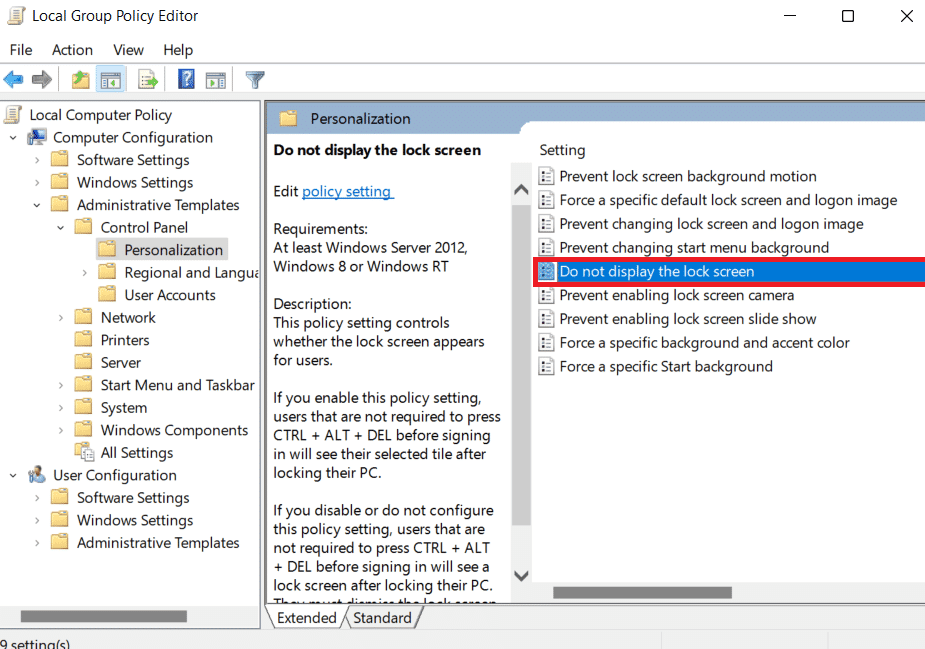Screen dimensions: 925x649
Task: Click the Local Computer Policy scroll icon
Action: (13, 114)
